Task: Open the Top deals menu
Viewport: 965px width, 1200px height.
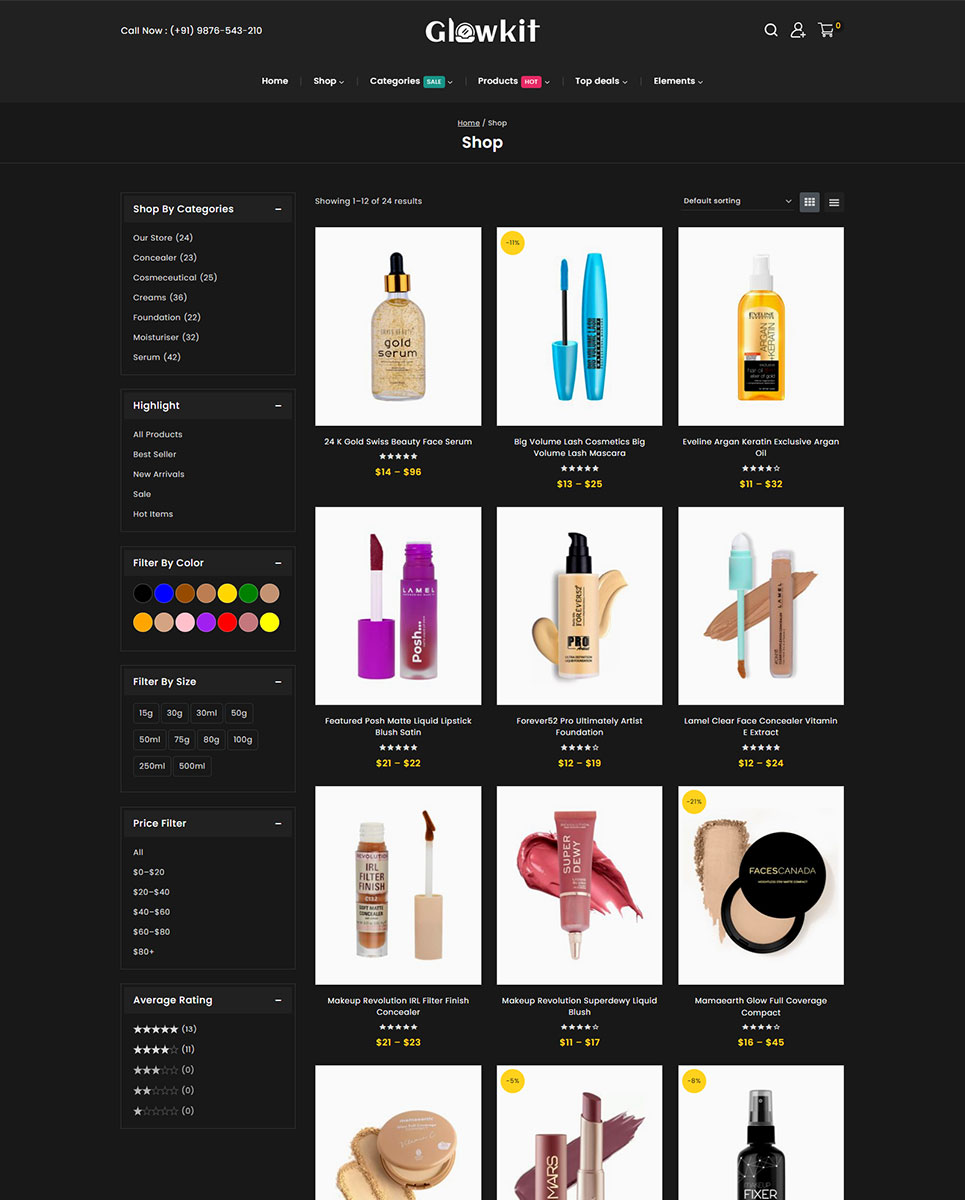Action: 600,81
